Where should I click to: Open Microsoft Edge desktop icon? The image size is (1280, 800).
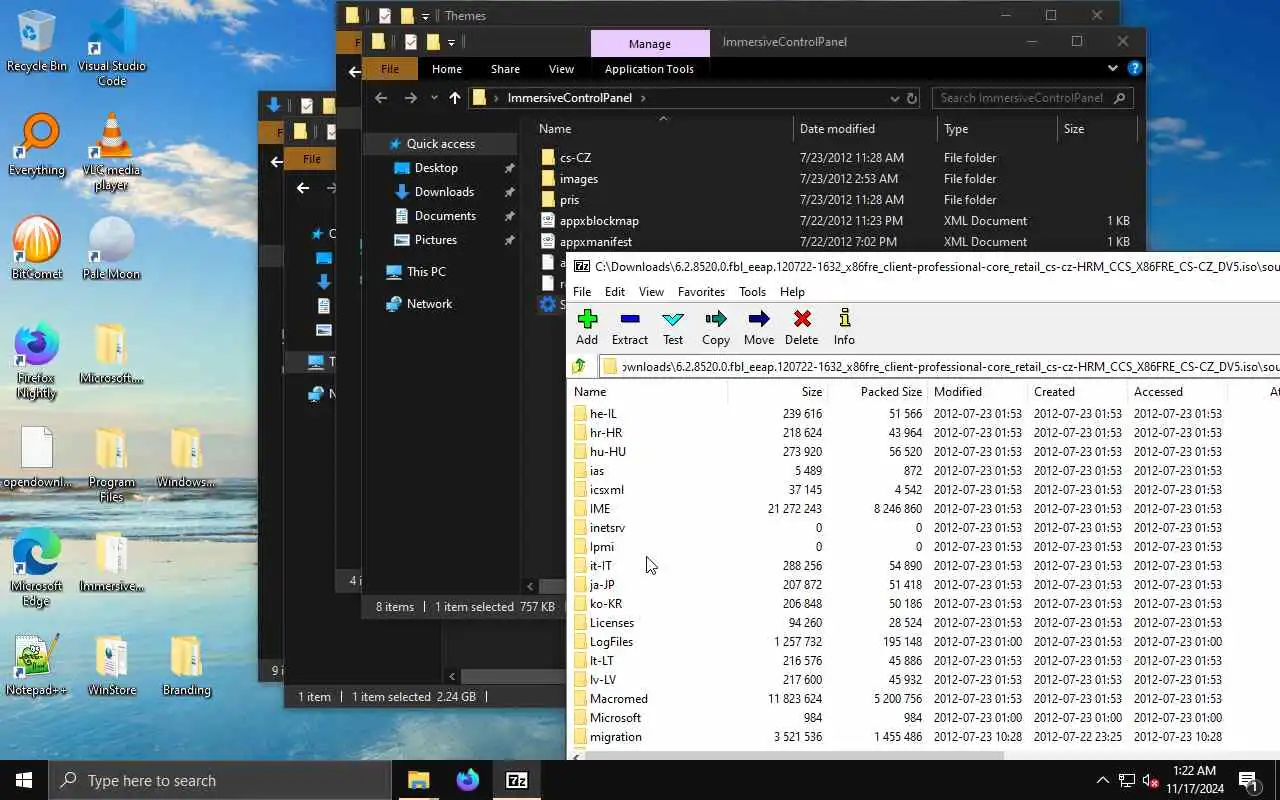point(37,568)
